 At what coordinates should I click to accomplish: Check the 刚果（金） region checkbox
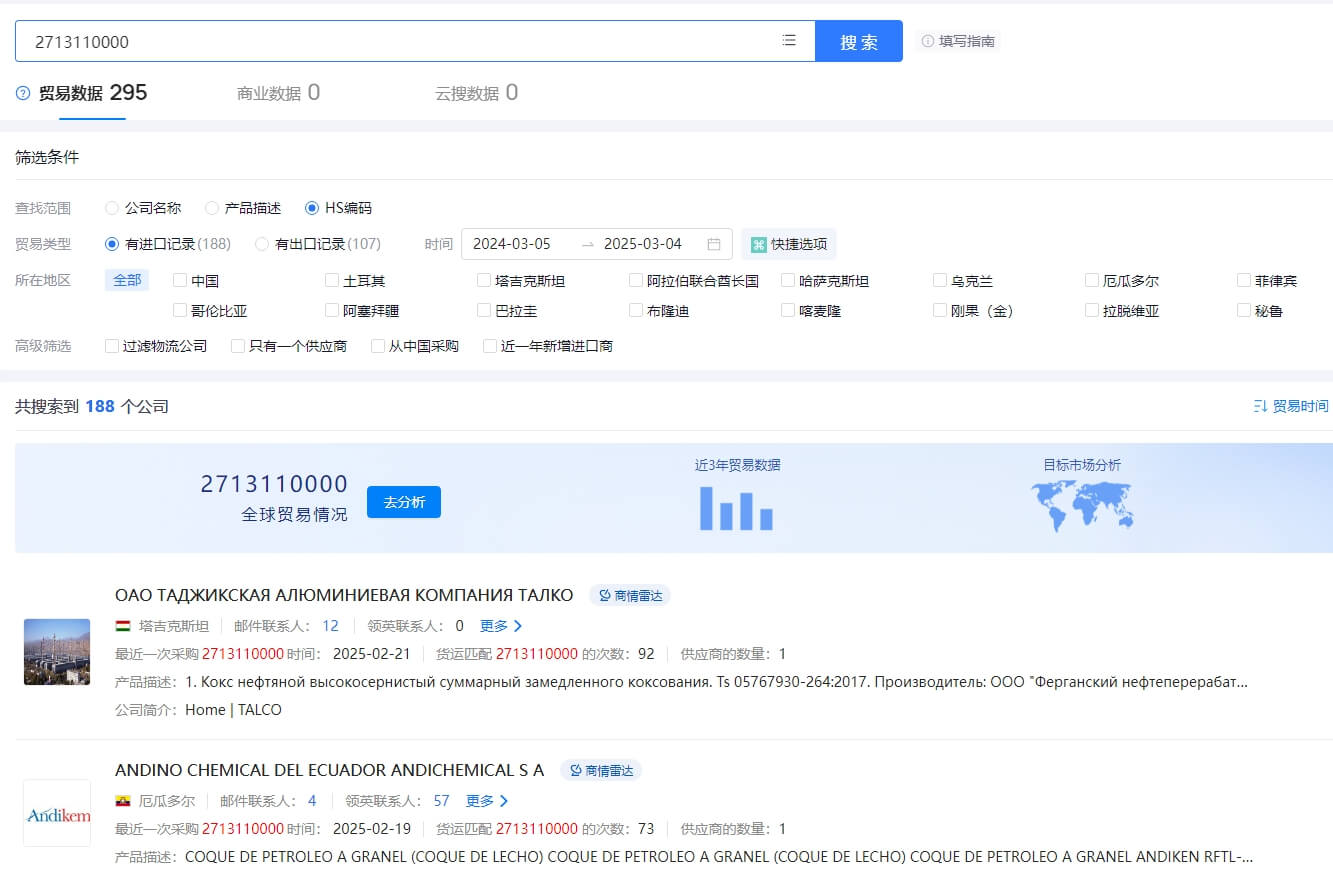(940, 311)
